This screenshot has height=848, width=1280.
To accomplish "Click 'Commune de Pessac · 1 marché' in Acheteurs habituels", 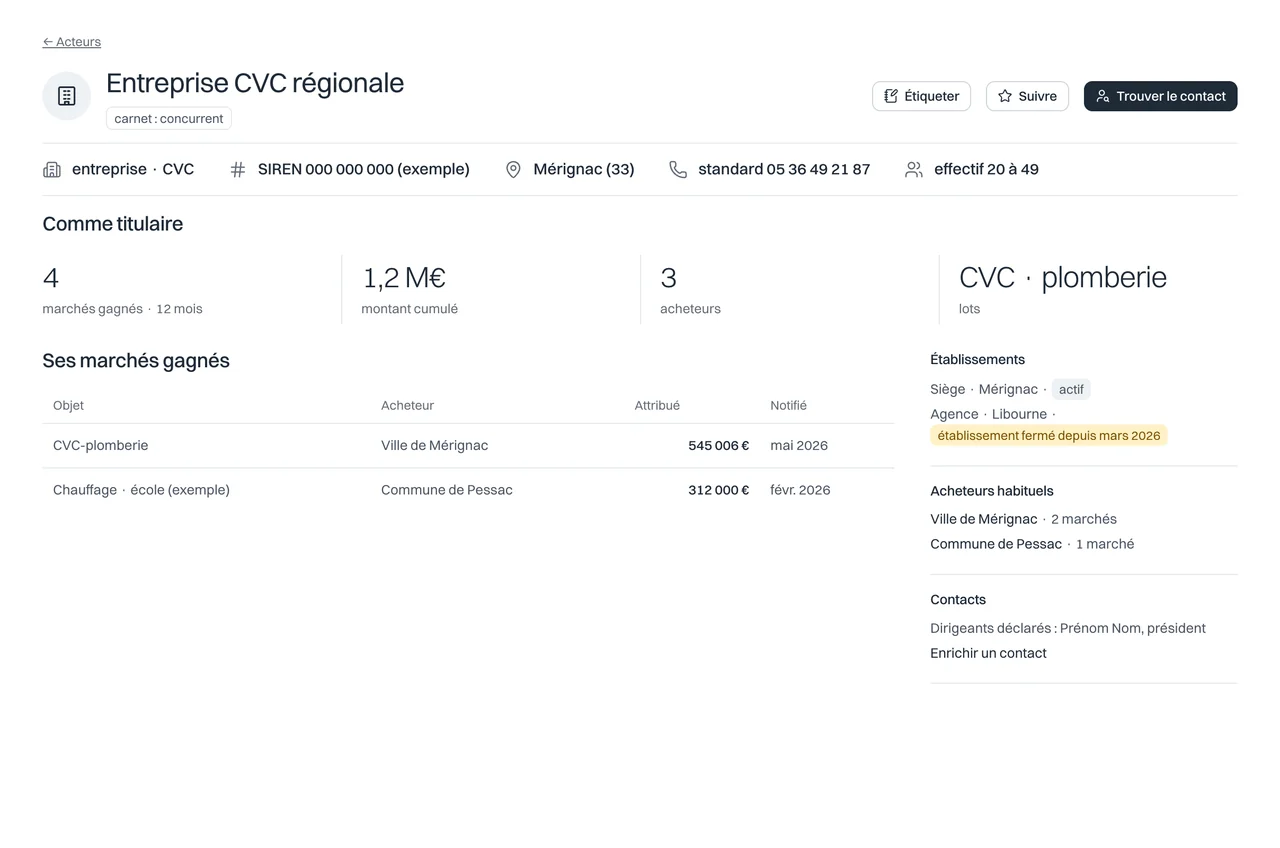I will (x=1032, y=544).
